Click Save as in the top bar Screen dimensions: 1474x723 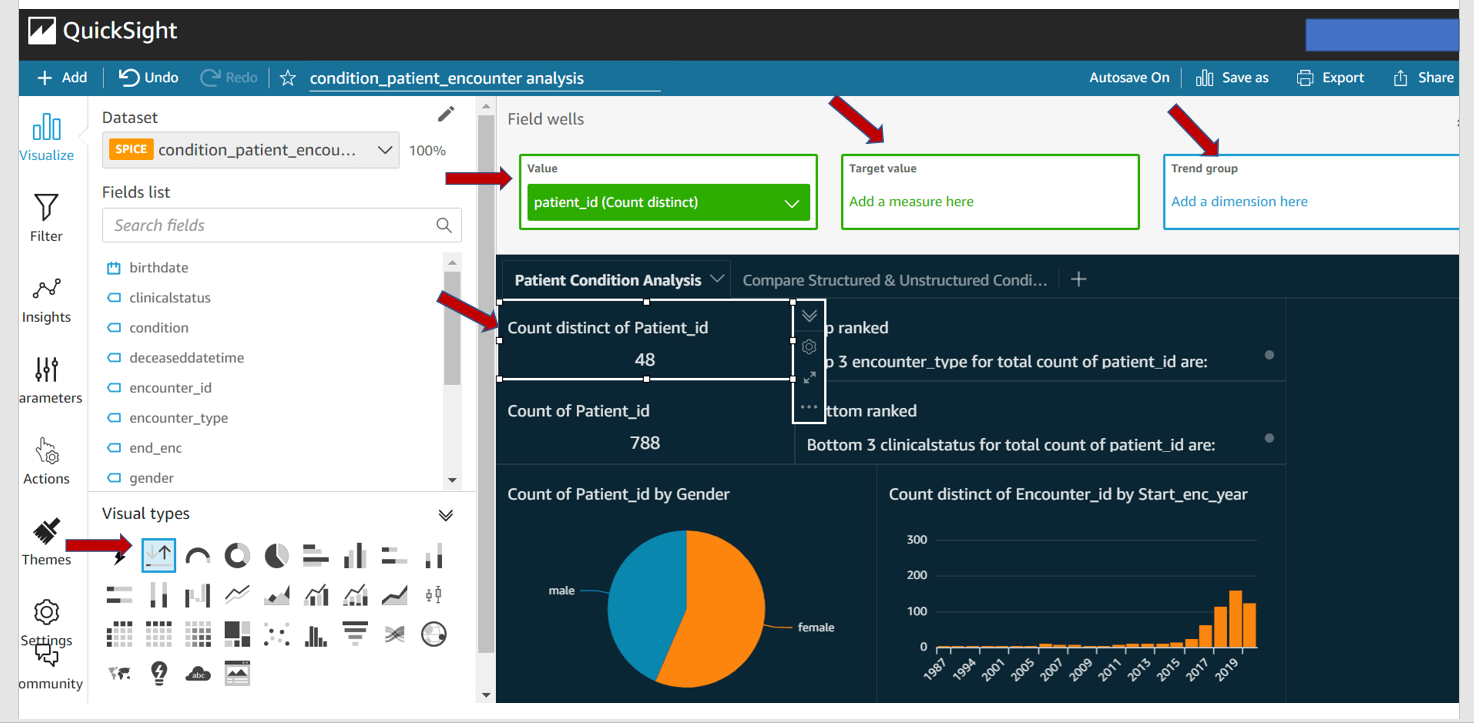pos(1232,77)
